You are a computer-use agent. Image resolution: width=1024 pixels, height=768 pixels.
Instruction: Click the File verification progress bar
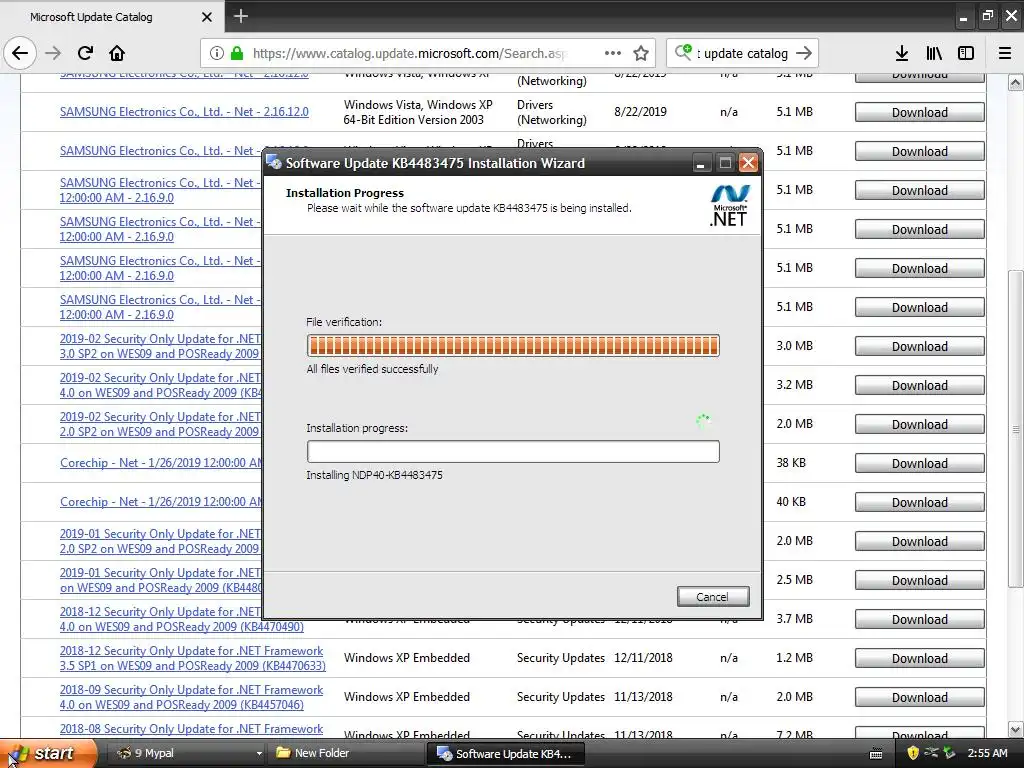click(513, 345)
